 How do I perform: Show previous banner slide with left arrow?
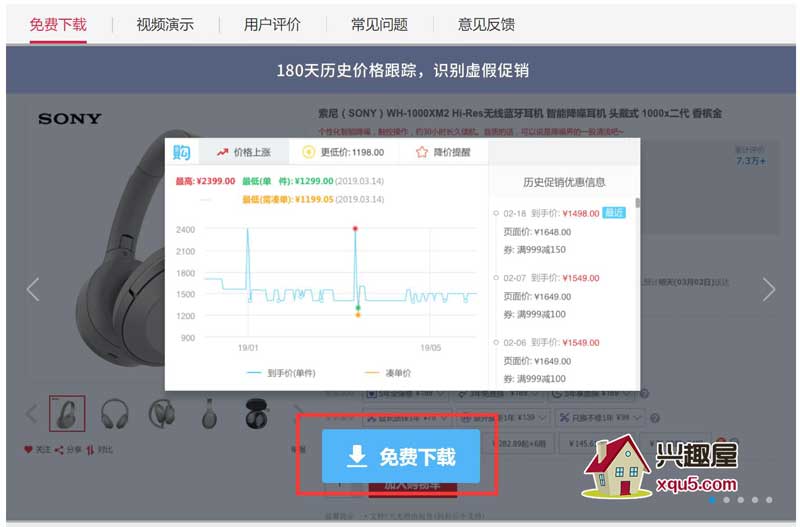click(33, 289)
